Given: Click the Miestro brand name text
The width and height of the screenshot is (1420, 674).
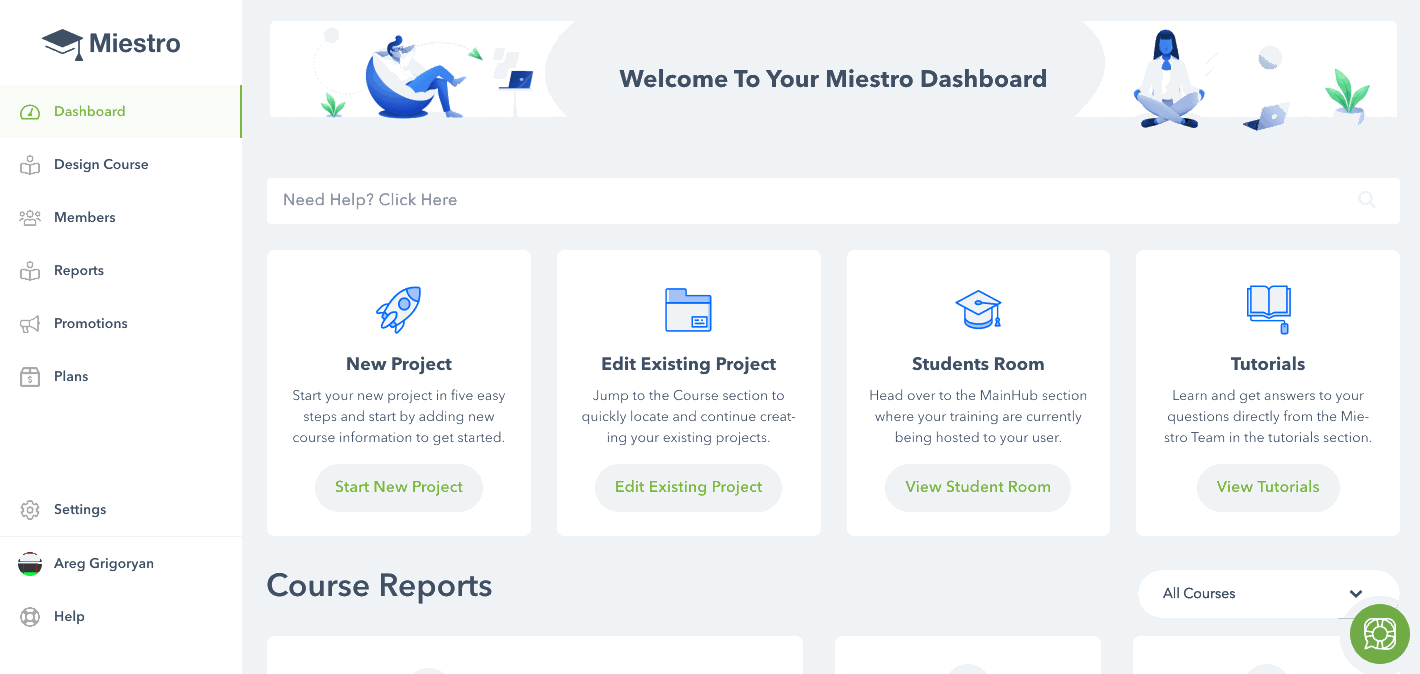Looking at the screenshot, I should 135,44.
